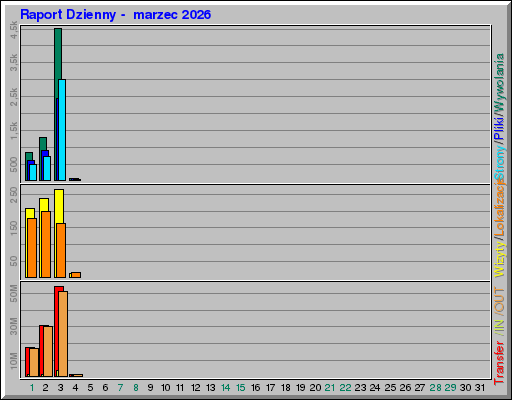Click the "10M" y-axis label
Screen dimensions: 512x400
pyautogui.click(x=14, y=361)
